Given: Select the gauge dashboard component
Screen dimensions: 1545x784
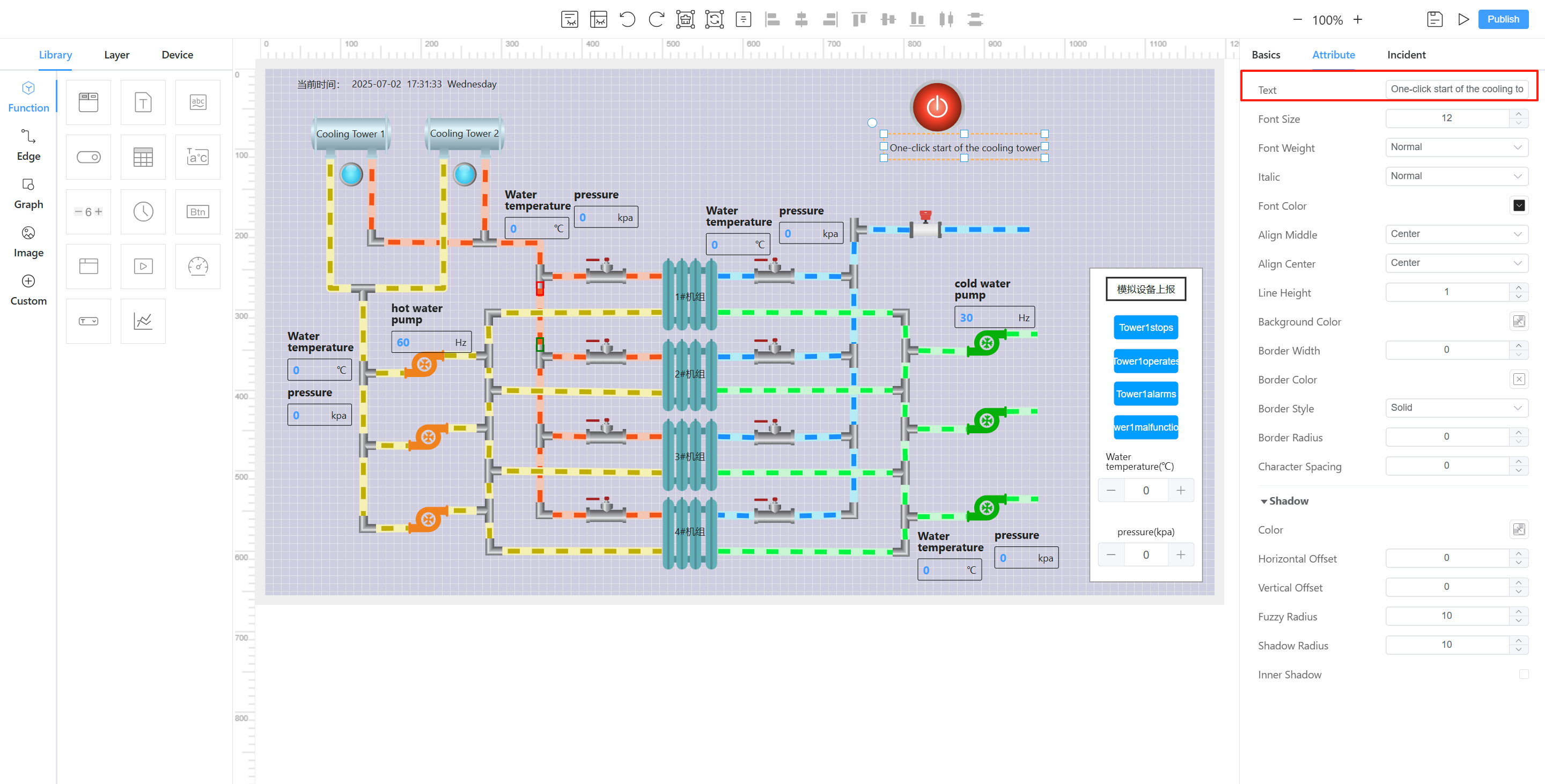Looking at the screenshot, I should 197,266.
